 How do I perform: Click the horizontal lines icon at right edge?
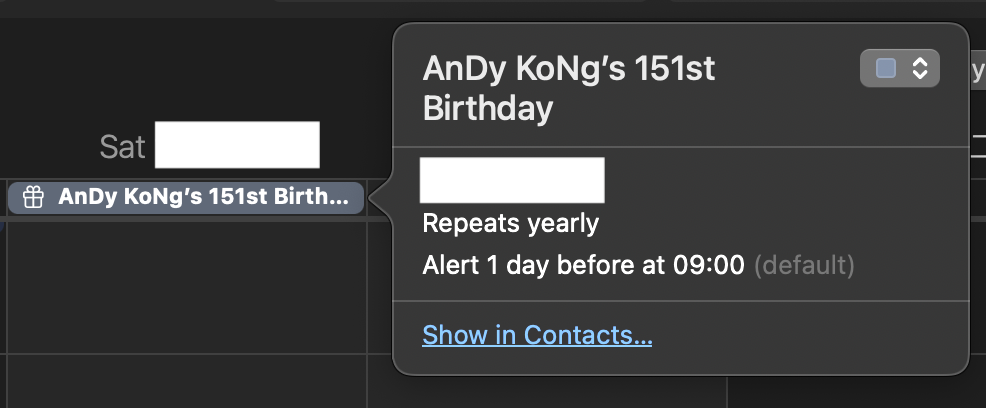tap(978, 145)
